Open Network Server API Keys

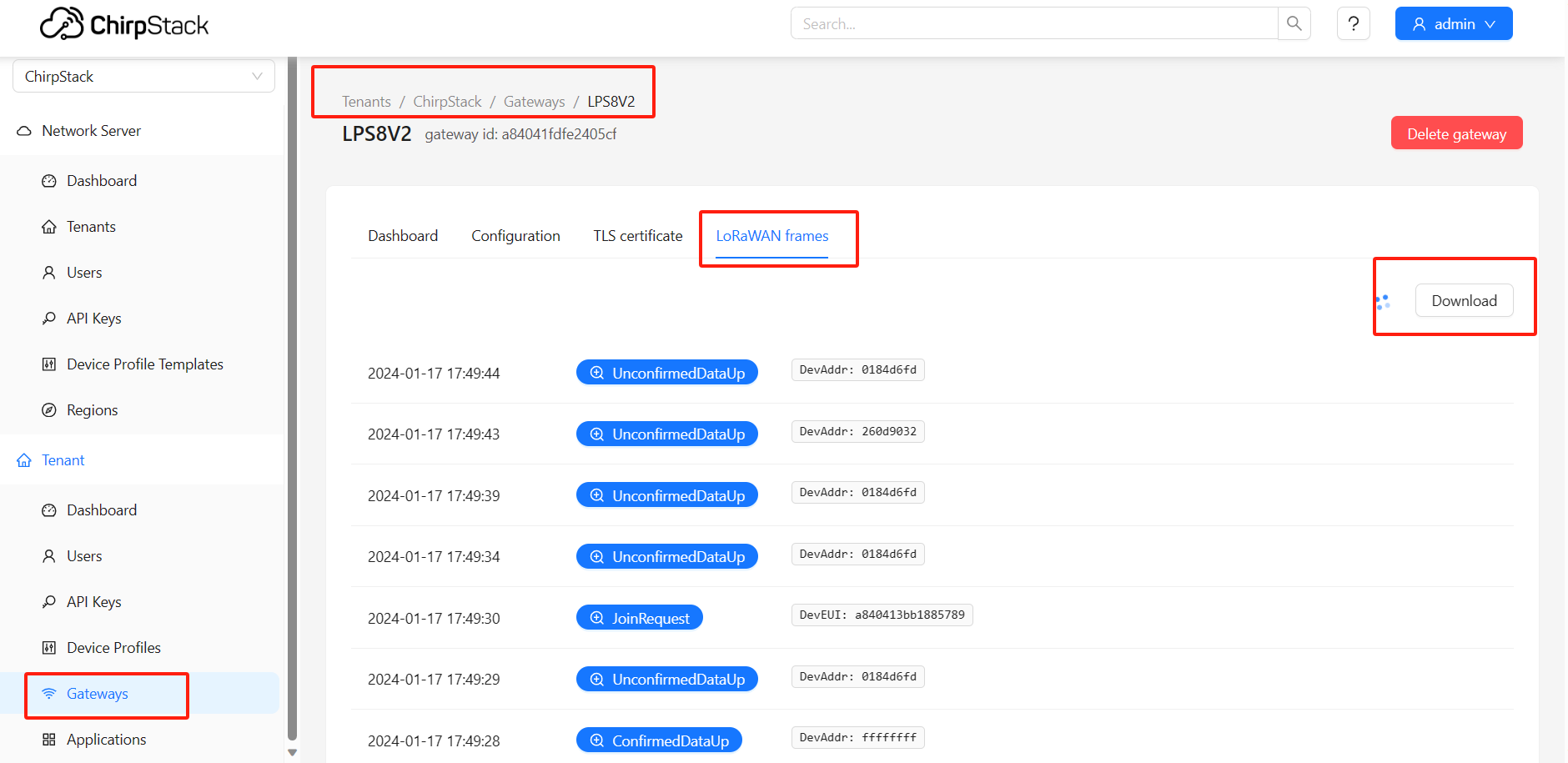click(93, 319)
